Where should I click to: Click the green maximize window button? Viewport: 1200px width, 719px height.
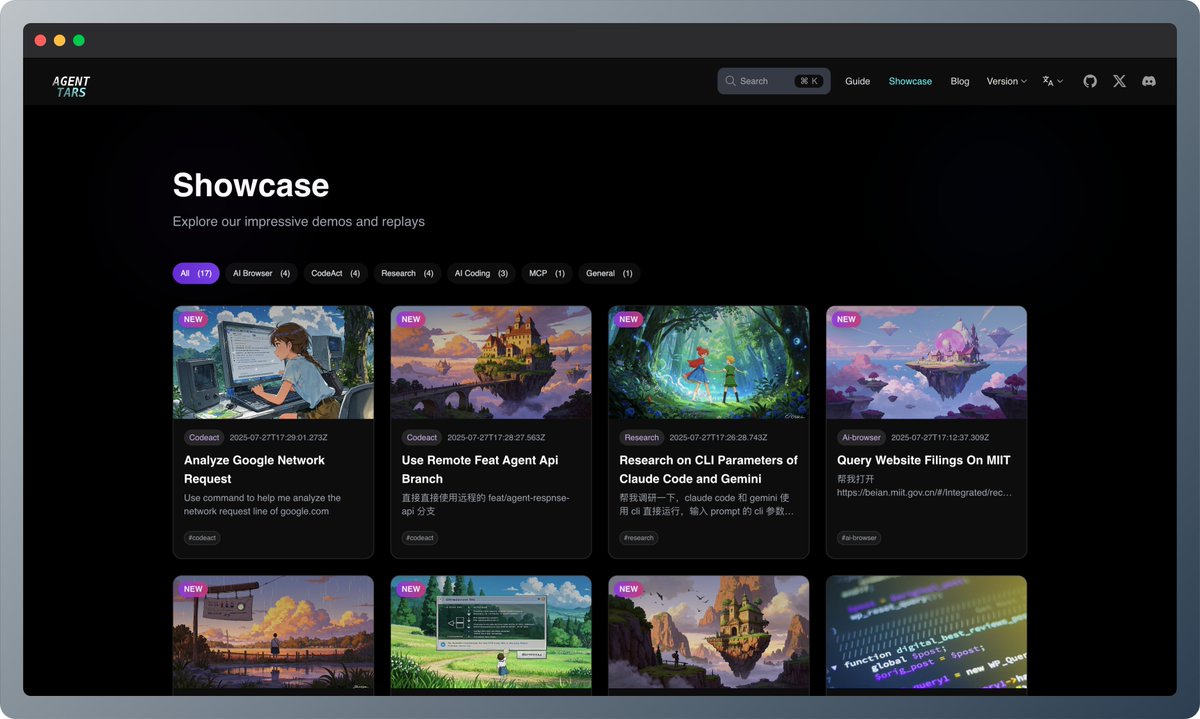click(78, 40)
